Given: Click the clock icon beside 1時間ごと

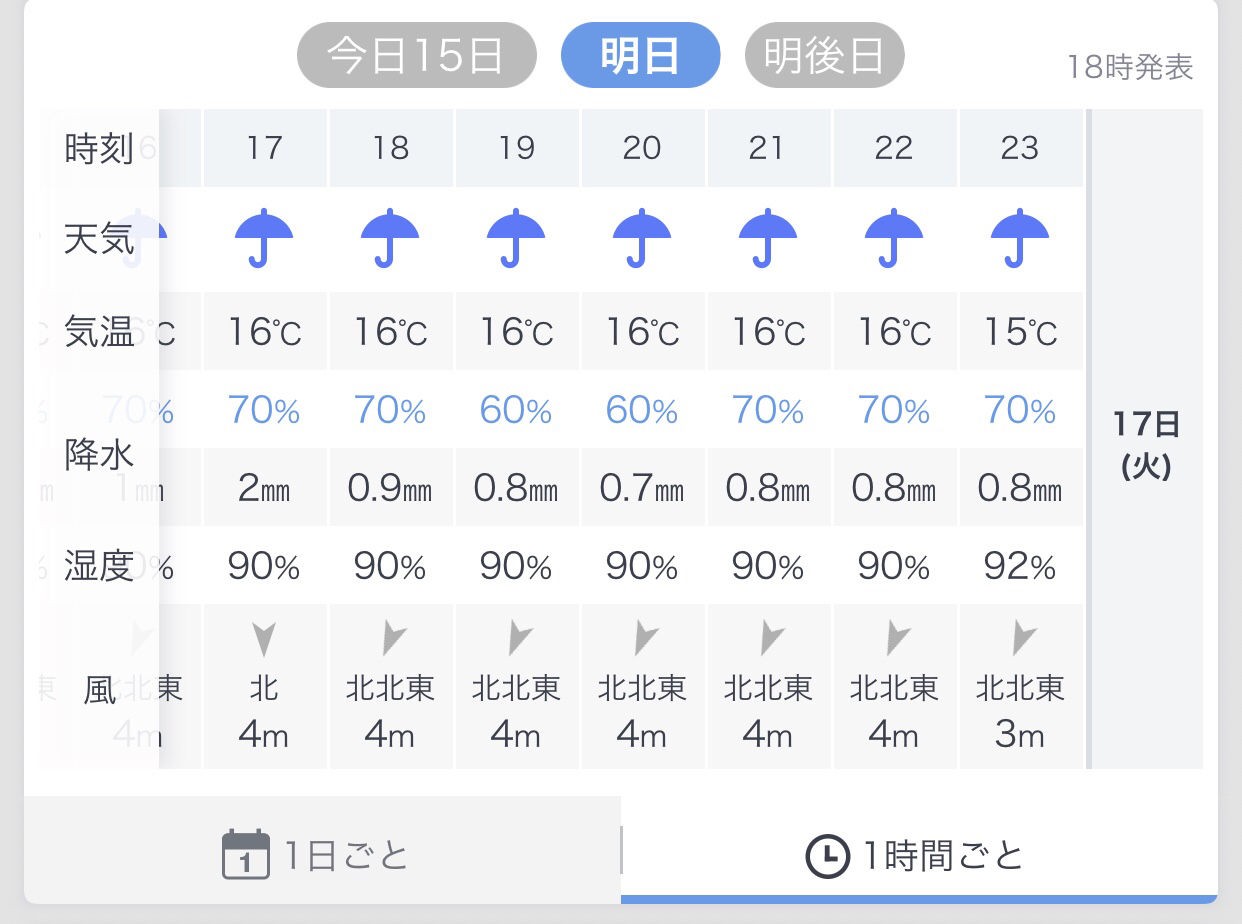Looking at the screenshot, I should click(x=827, y=856).
